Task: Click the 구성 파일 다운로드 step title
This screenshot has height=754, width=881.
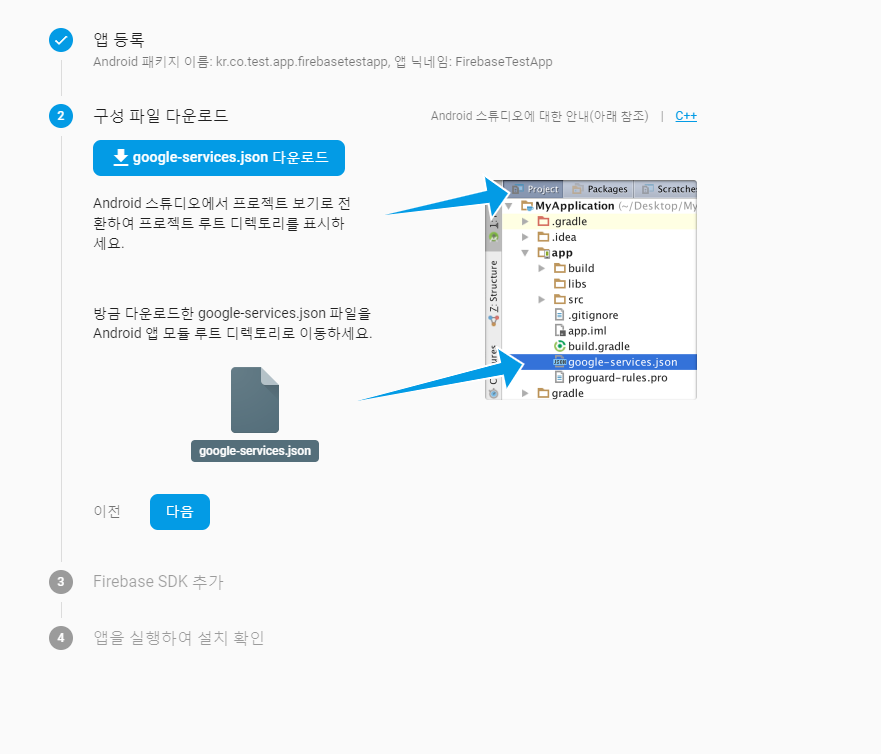Action: point(161,116)
